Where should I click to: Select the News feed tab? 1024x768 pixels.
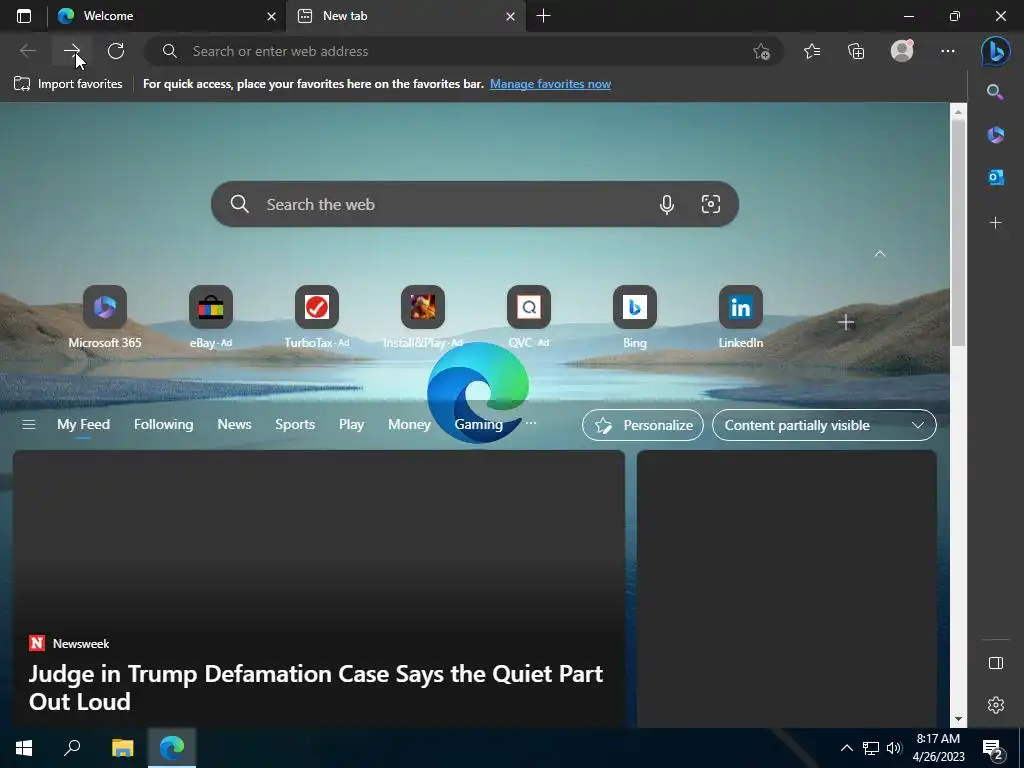point(234,424)
